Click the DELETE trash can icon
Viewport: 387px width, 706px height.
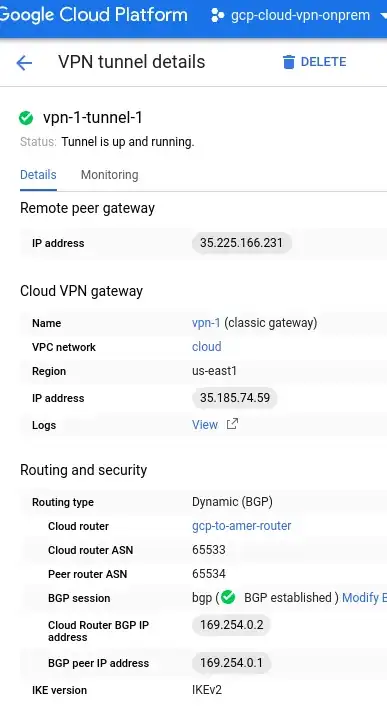[x=288, y=62]
